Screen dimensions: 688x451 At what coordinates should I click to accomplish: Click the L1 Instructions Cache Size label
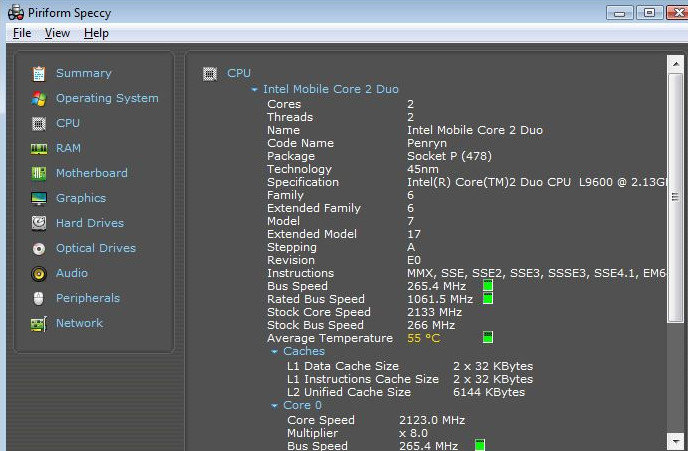tap(362, 379)
